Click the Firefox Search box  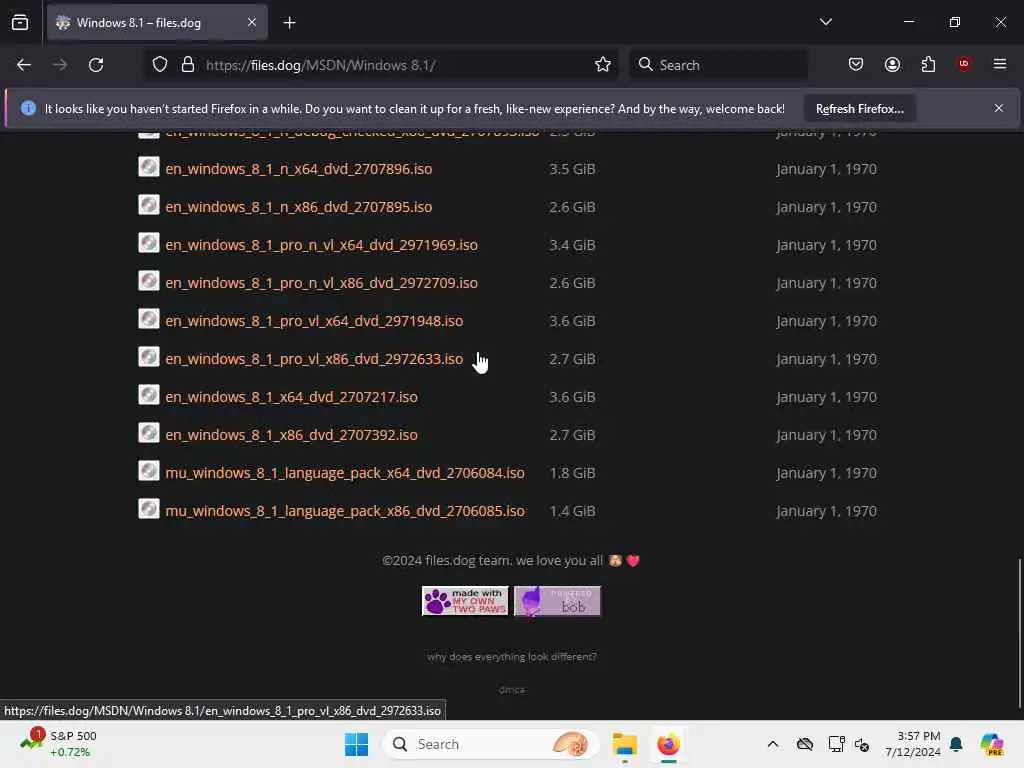pyautogui.click(x=718, y=65)
